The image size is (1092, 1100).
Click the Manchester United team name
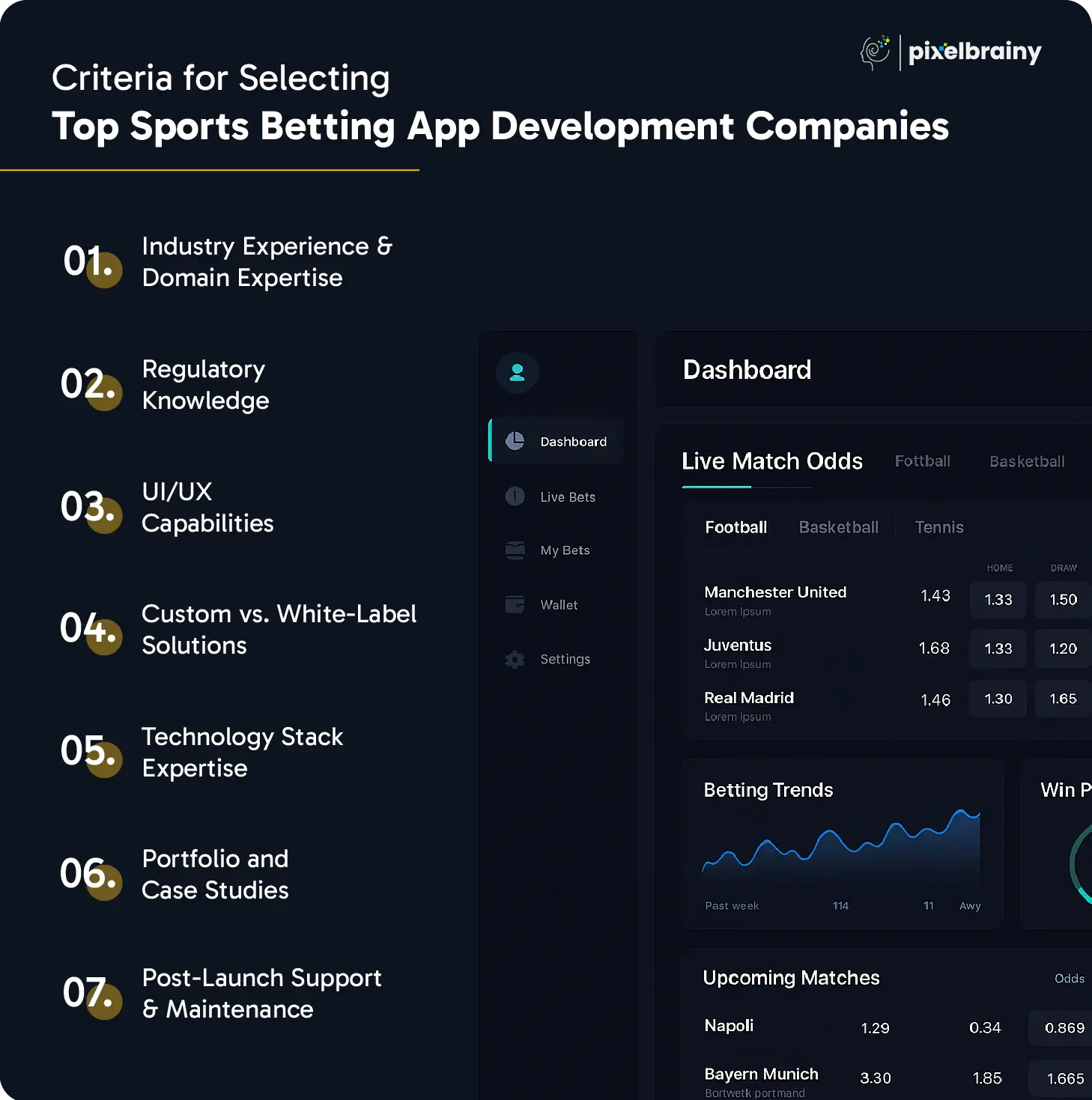(775, 592)
